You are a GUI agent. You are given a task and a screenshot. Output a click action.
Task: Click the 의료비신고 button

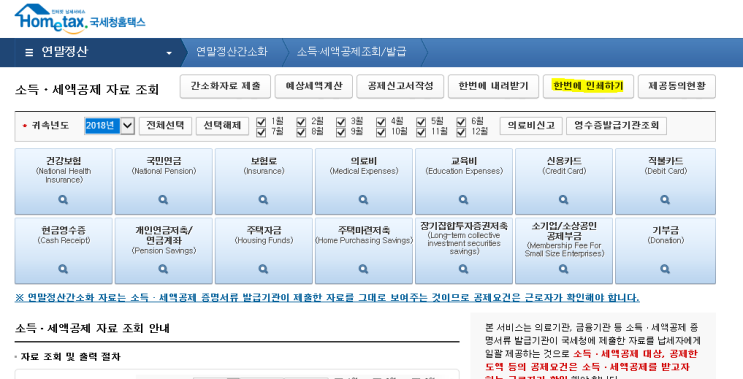click(x=531, y=126)
